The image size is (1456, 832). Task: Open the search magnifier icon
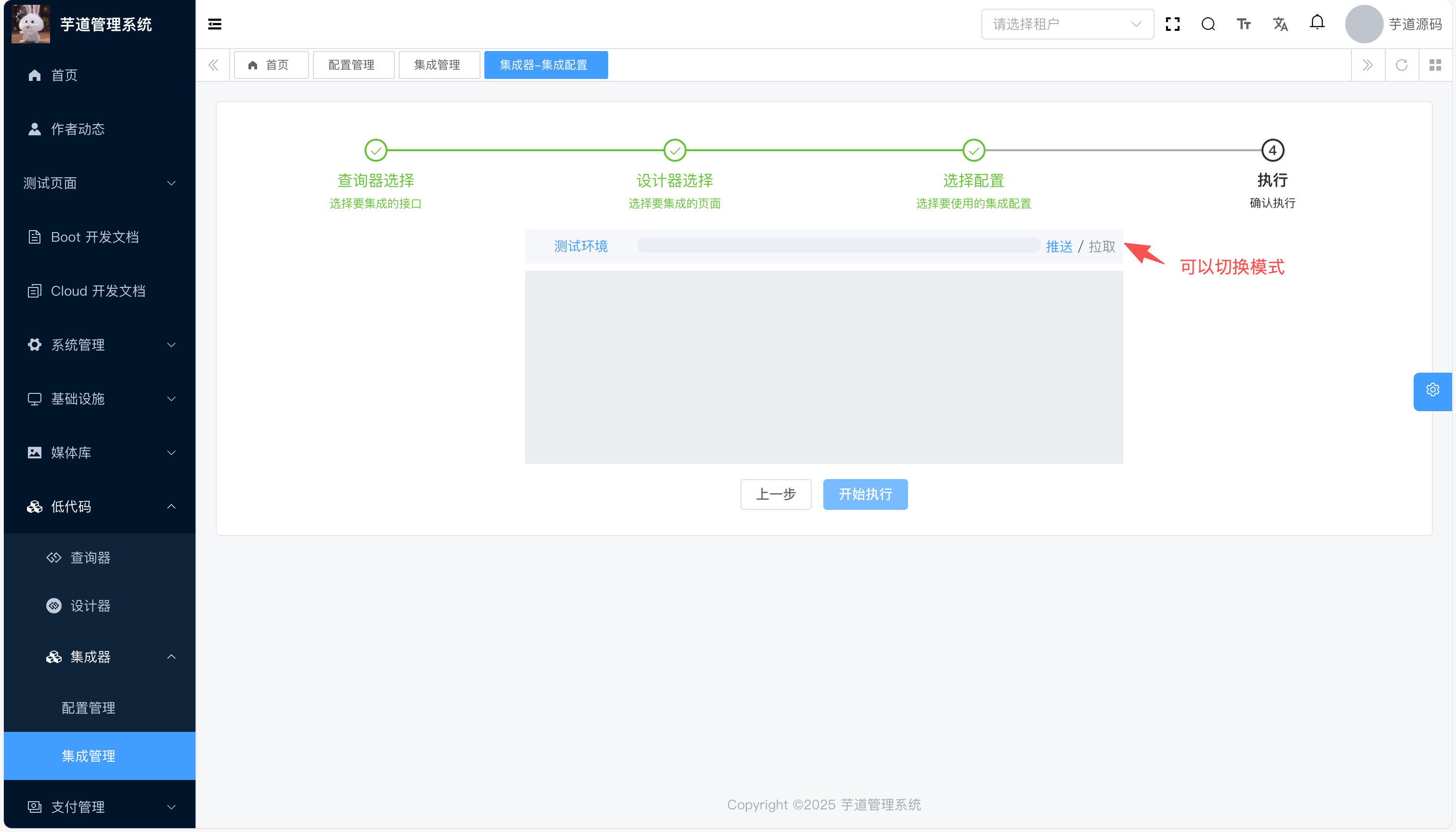pyautogui.click(x=1208, y=24)
